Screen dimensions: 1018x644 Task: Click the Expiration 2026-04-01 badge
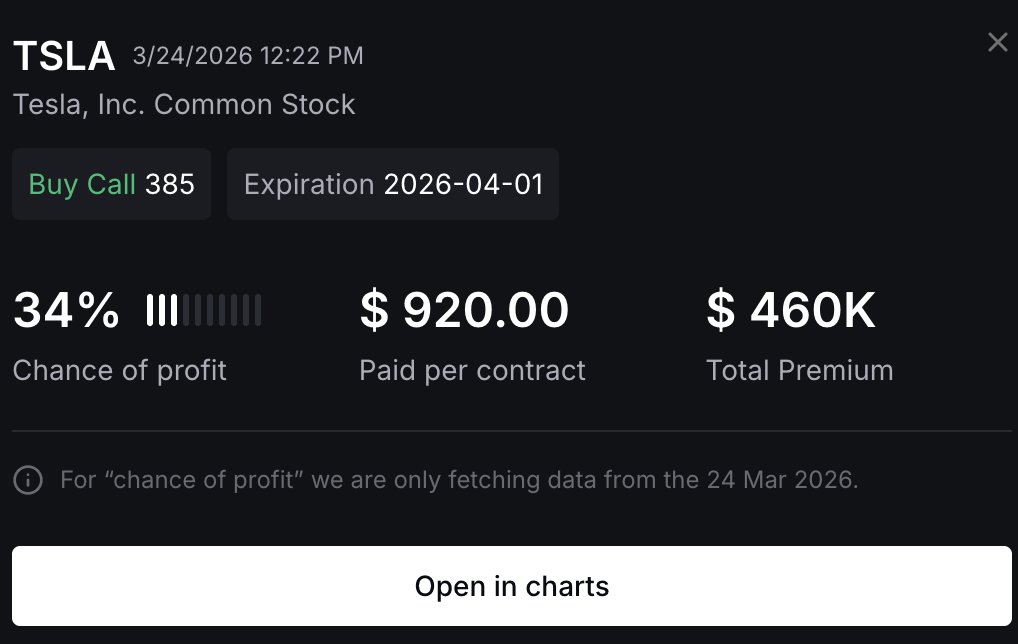coord(392,184)
